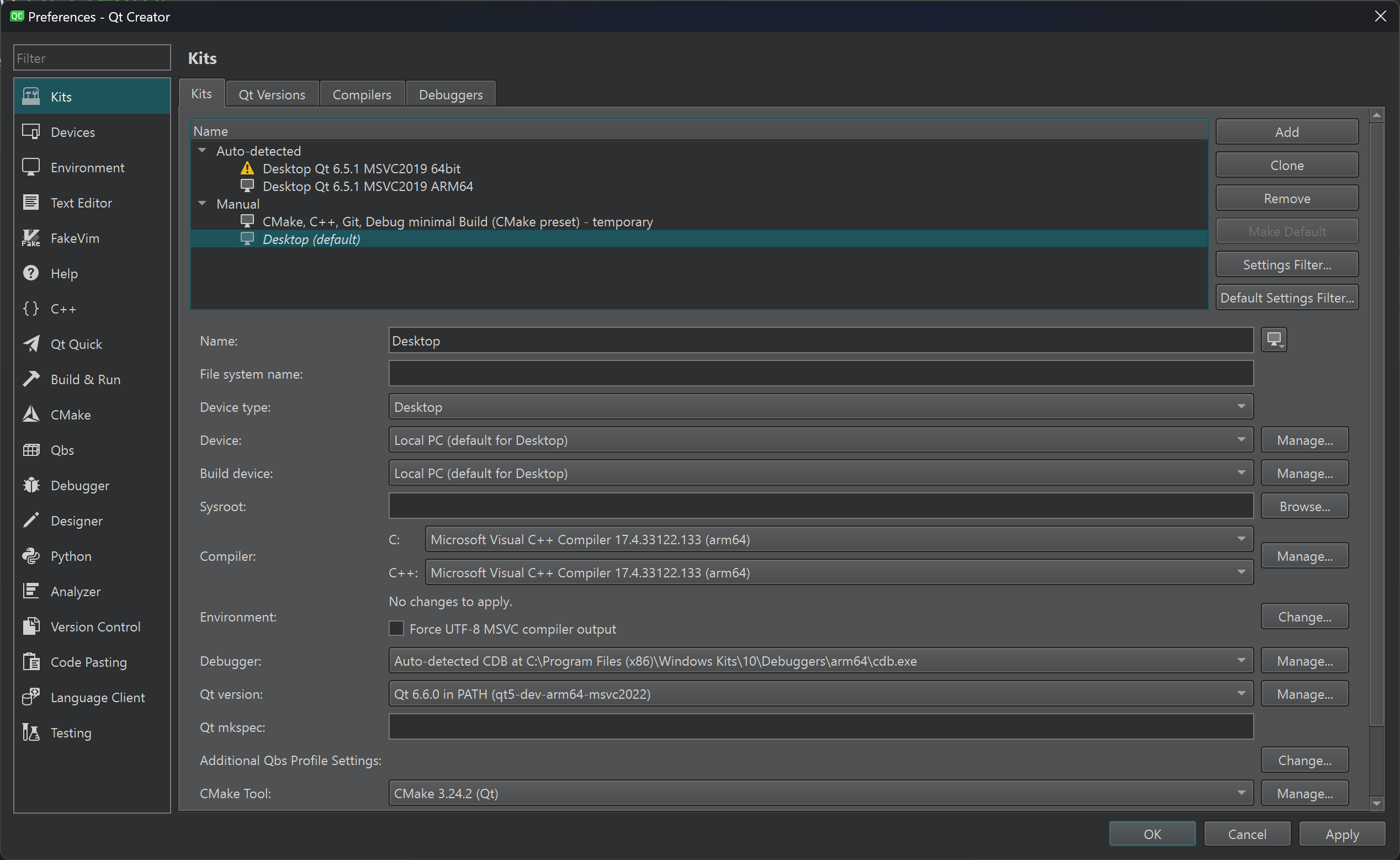
Task: Open the CMake settings section
Action: tap(71, 414)
